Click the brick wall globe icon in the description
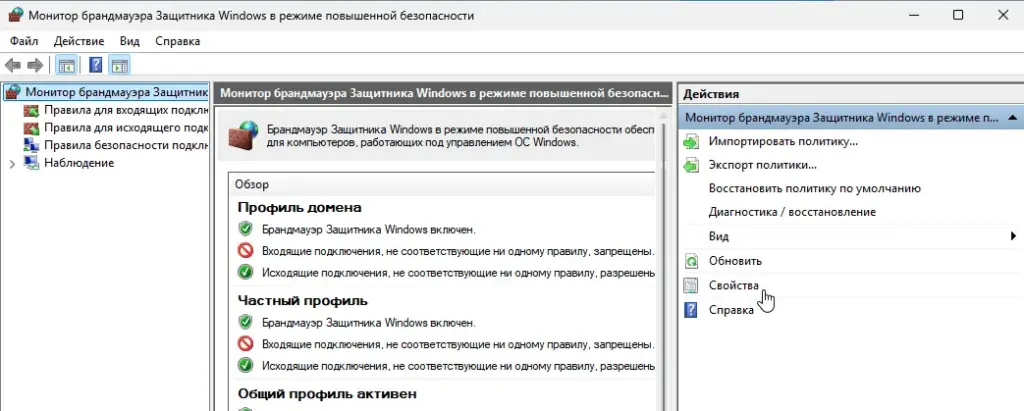The image size is (1024, 411). (243, 135)
